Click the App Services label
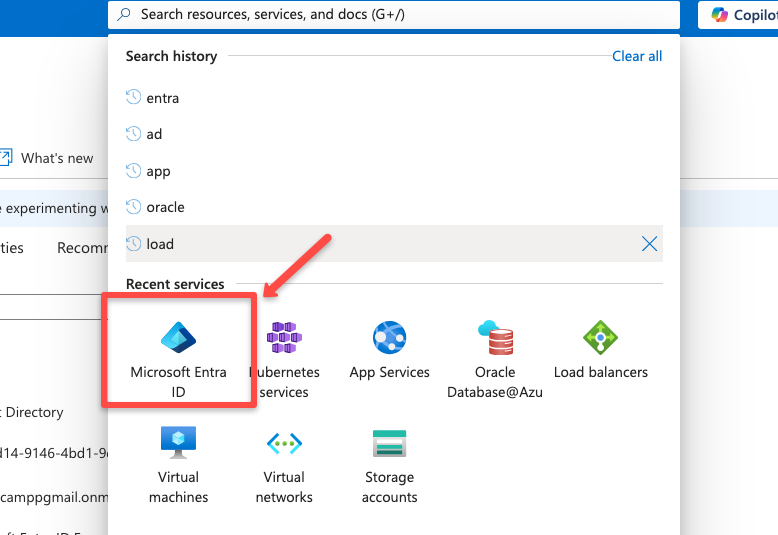The height and width of the screenshot is (535, 778). 389,372
